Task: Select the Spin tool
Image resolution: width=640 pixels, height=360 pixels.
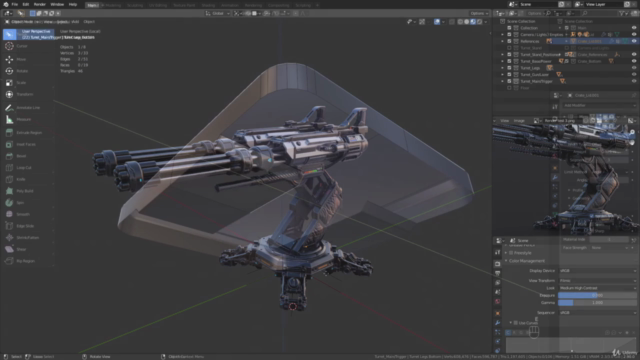Action: click(x=9, y=202)
